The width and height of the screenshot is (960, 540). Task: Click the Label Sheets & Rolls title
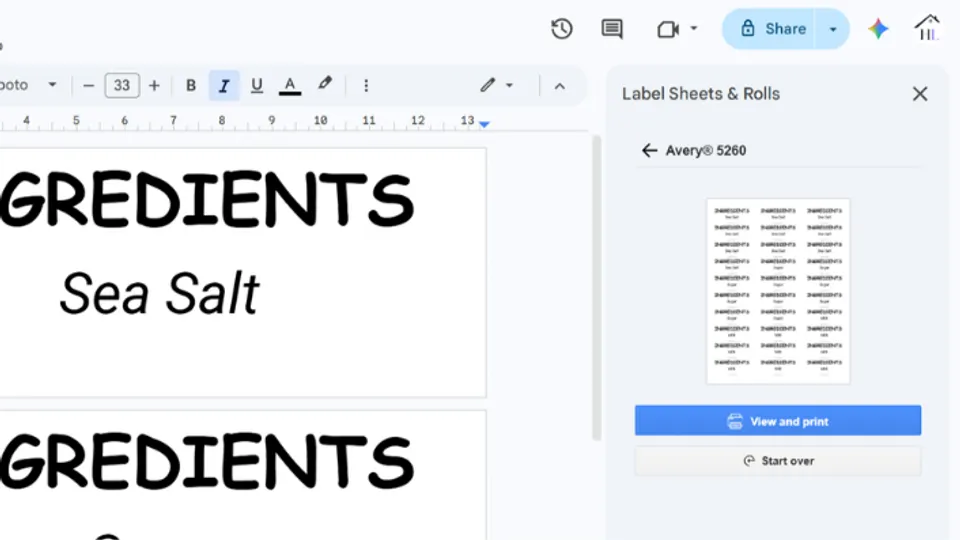[x=701, y=94]
